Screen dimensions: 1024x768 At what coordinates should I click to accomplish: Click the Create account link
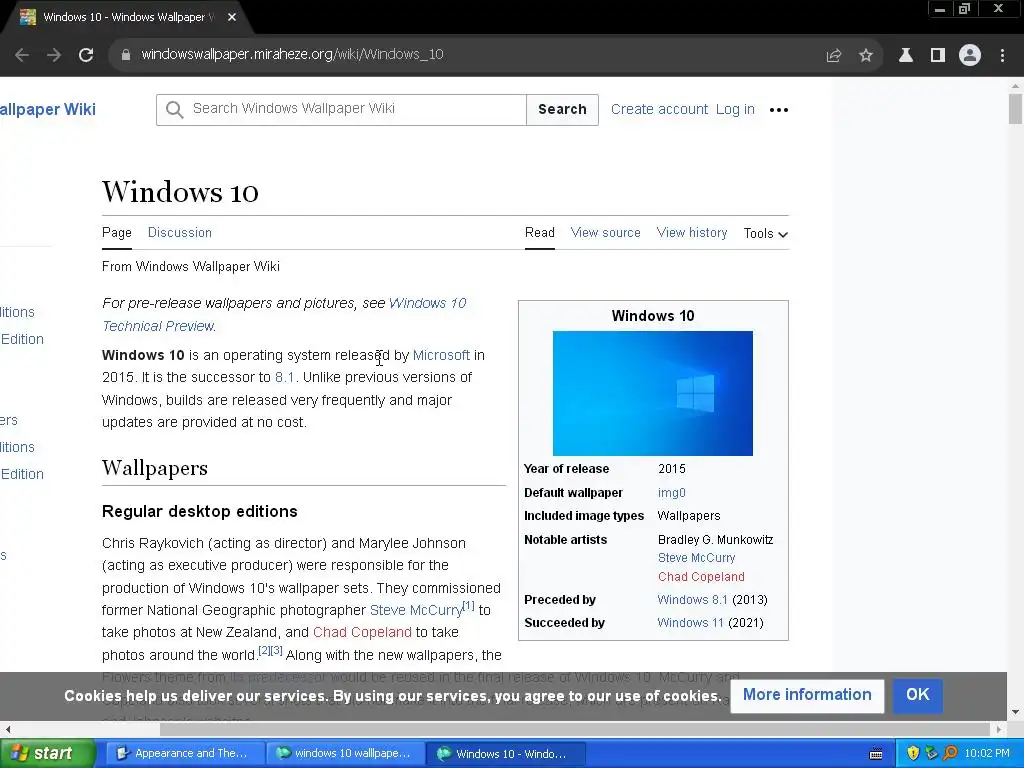(659, 109)
